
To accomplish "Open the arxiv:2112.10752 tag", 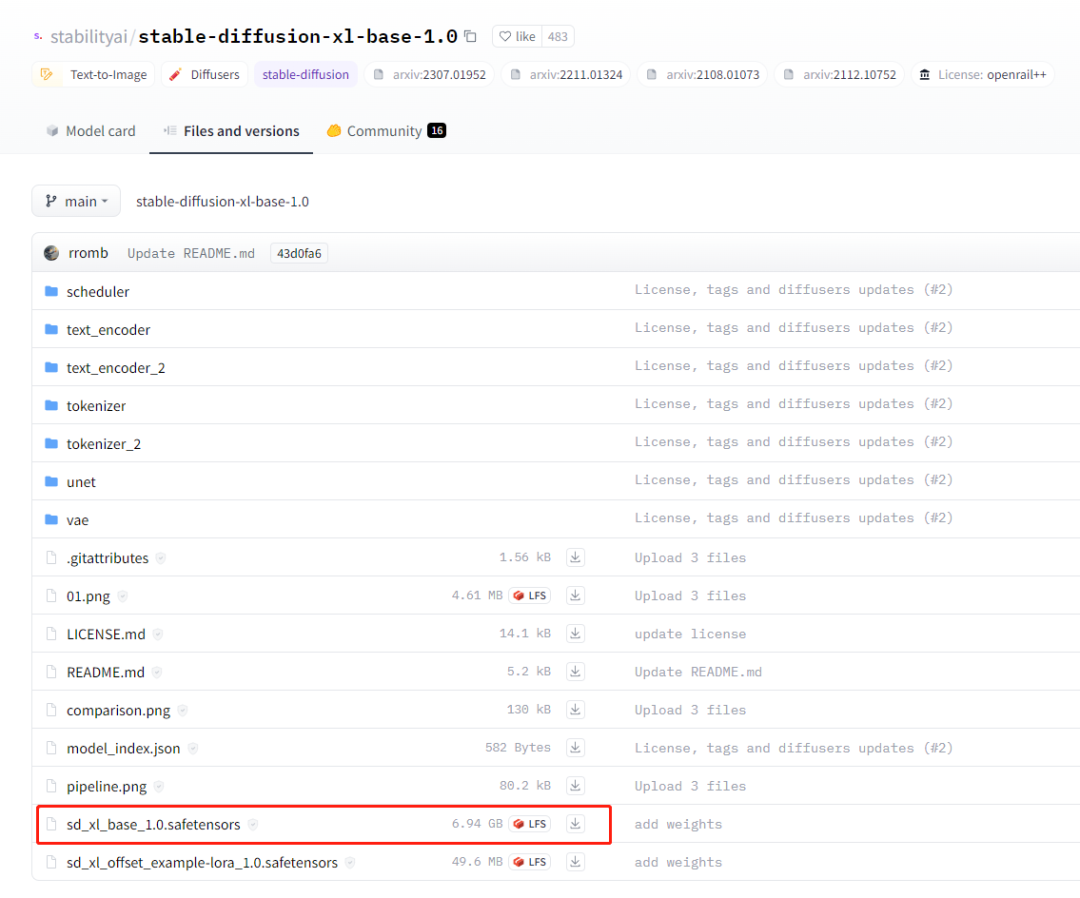I will pyautogui.click(x=839, y=74).
